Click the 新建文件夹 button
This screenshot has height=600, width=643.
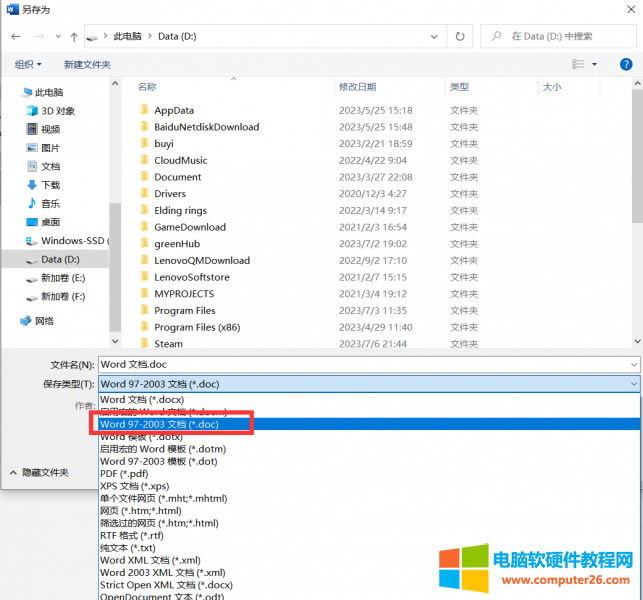87,64
